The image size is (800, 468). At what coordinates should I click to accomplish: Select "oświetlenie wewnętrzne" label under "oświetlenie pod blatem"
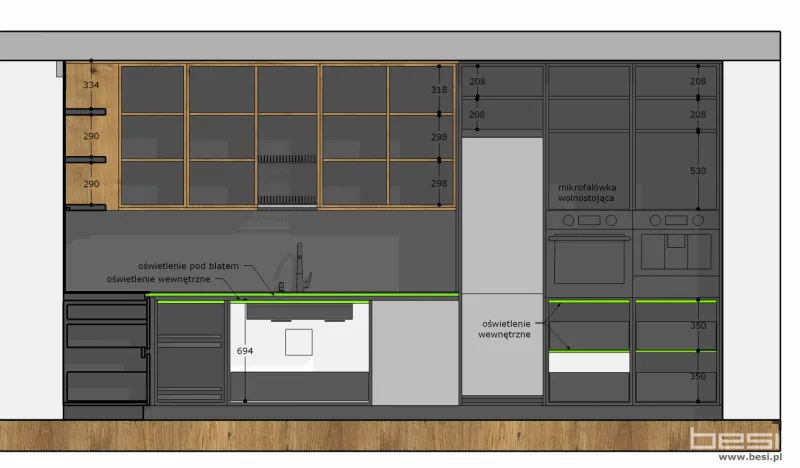pos(158,279)
